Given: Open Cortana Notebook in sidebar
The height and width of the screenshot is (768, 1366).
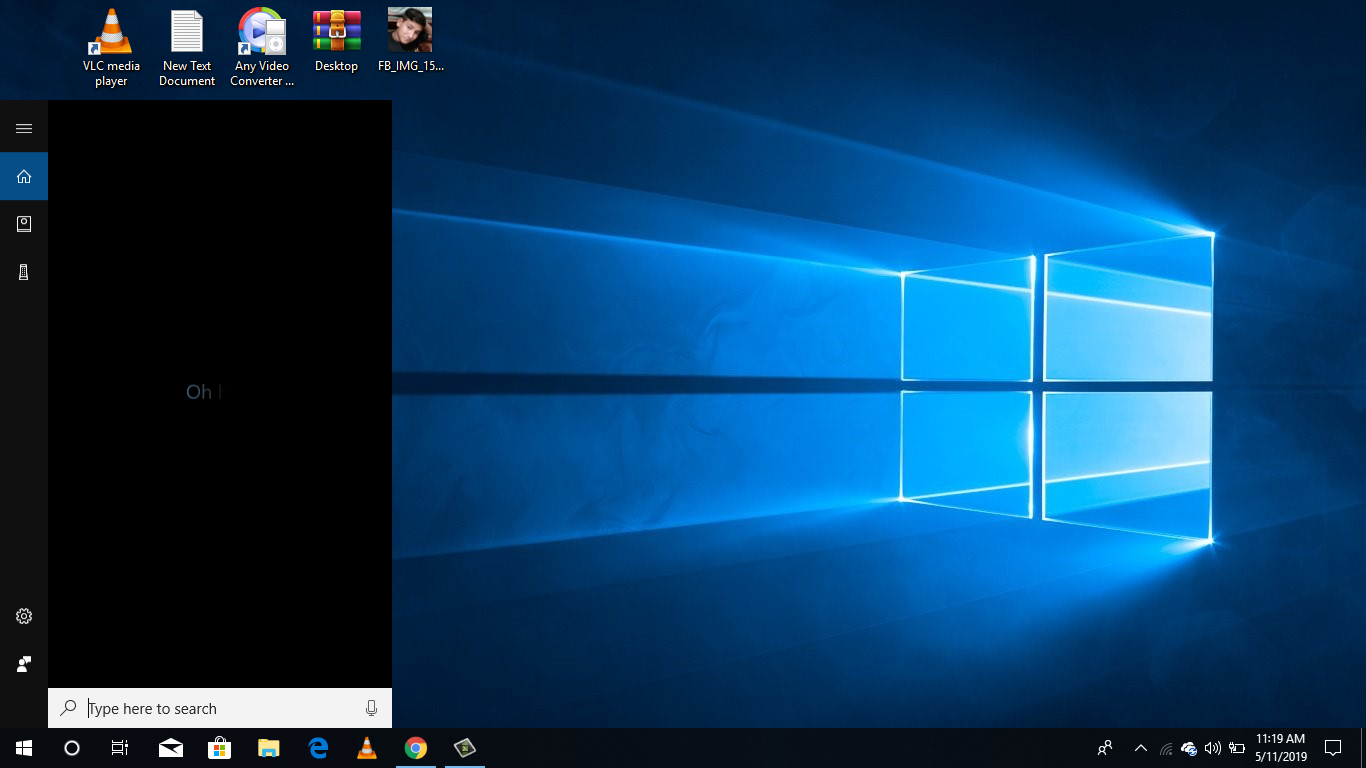Looking at the screenshot, I should [x=24, y=224].
